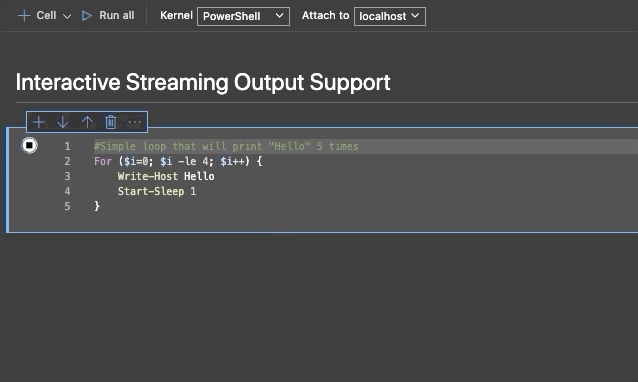Open the Kernel PowerShell dropdown
The width and height of the screenshot is (638, 382).
243,16
